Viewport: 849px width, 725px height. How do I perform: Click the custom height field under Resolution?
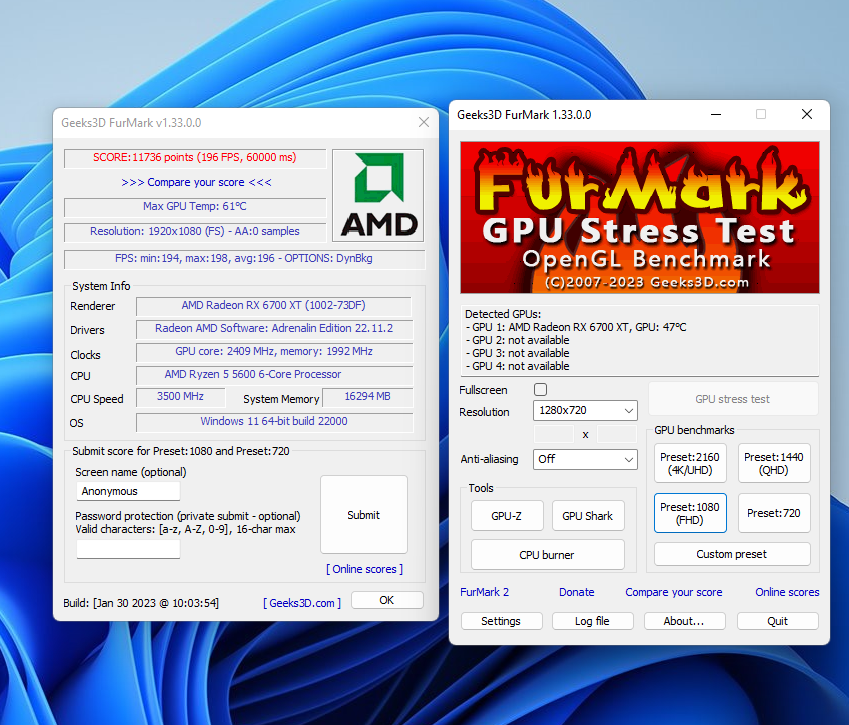[x=617, y=434]
